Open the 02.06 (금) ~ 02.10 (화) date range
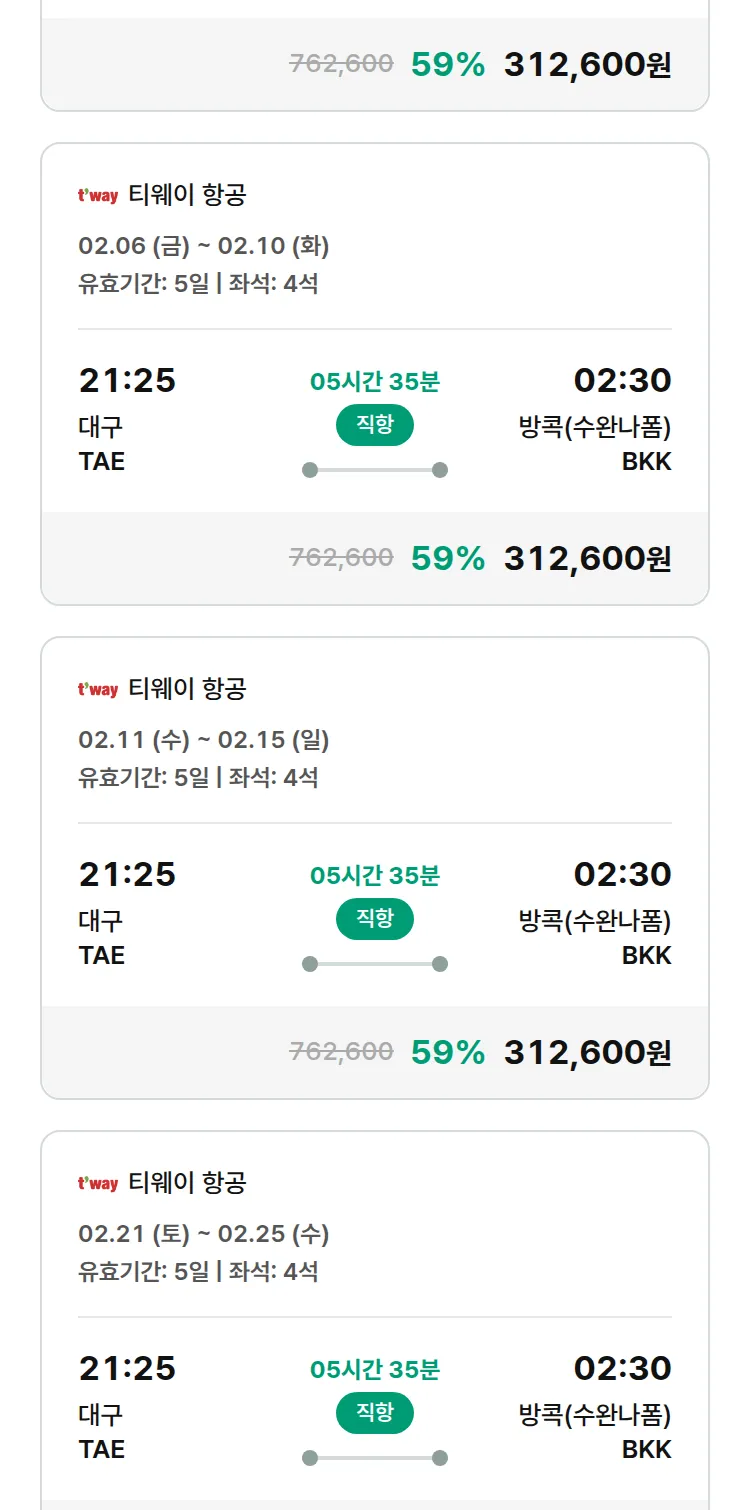750x1510 pixels. coord(204,246)
